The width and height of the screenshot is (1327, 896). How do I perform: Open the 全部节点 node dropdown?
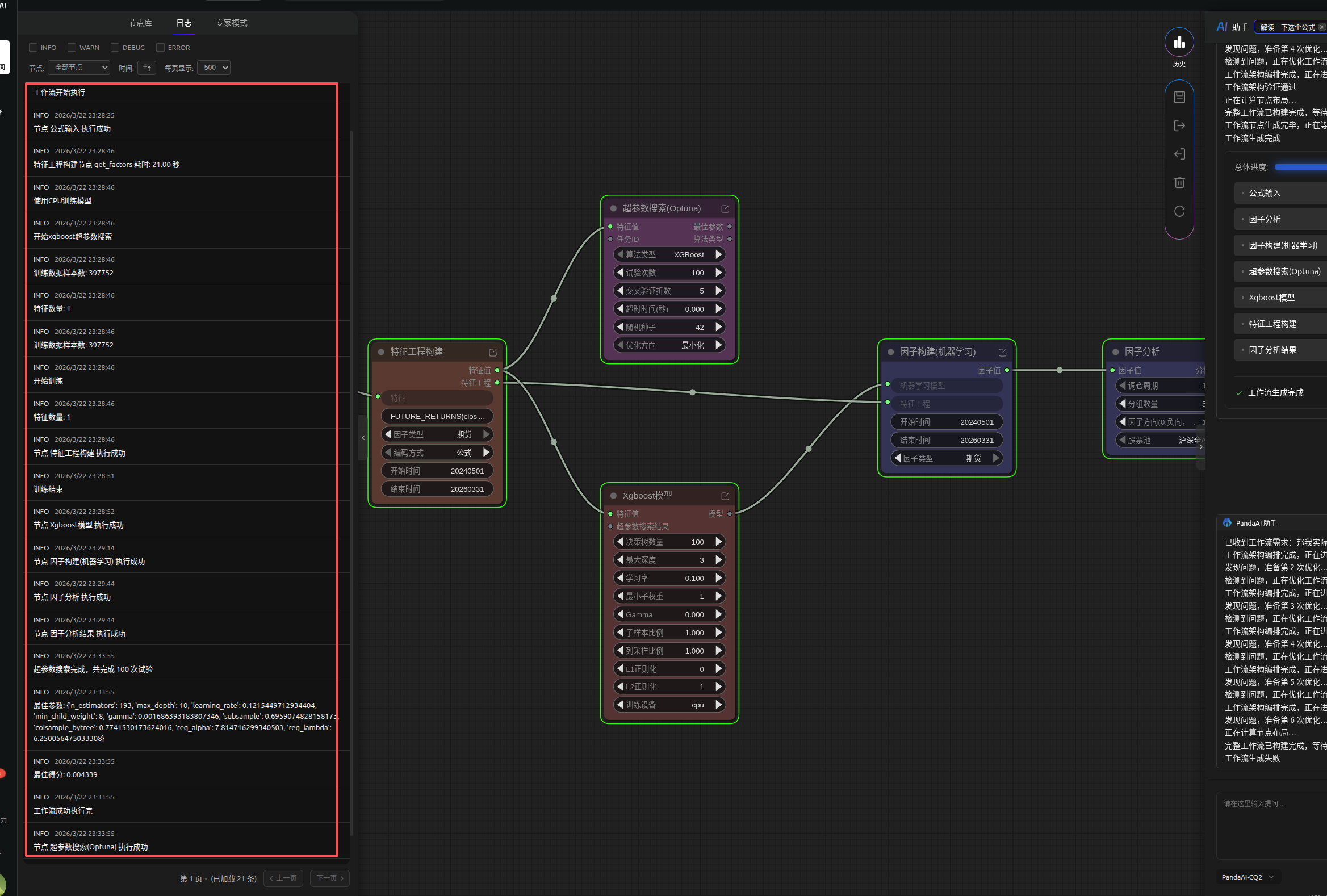coord(79,68)
